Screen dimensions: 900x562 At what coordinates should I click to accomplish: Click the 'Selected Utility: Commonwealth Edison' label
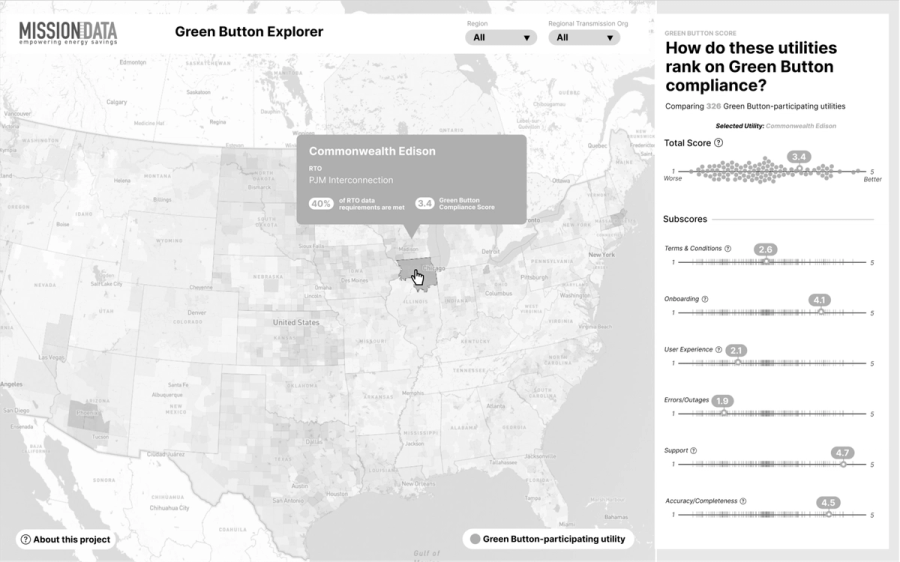(775, 126)
